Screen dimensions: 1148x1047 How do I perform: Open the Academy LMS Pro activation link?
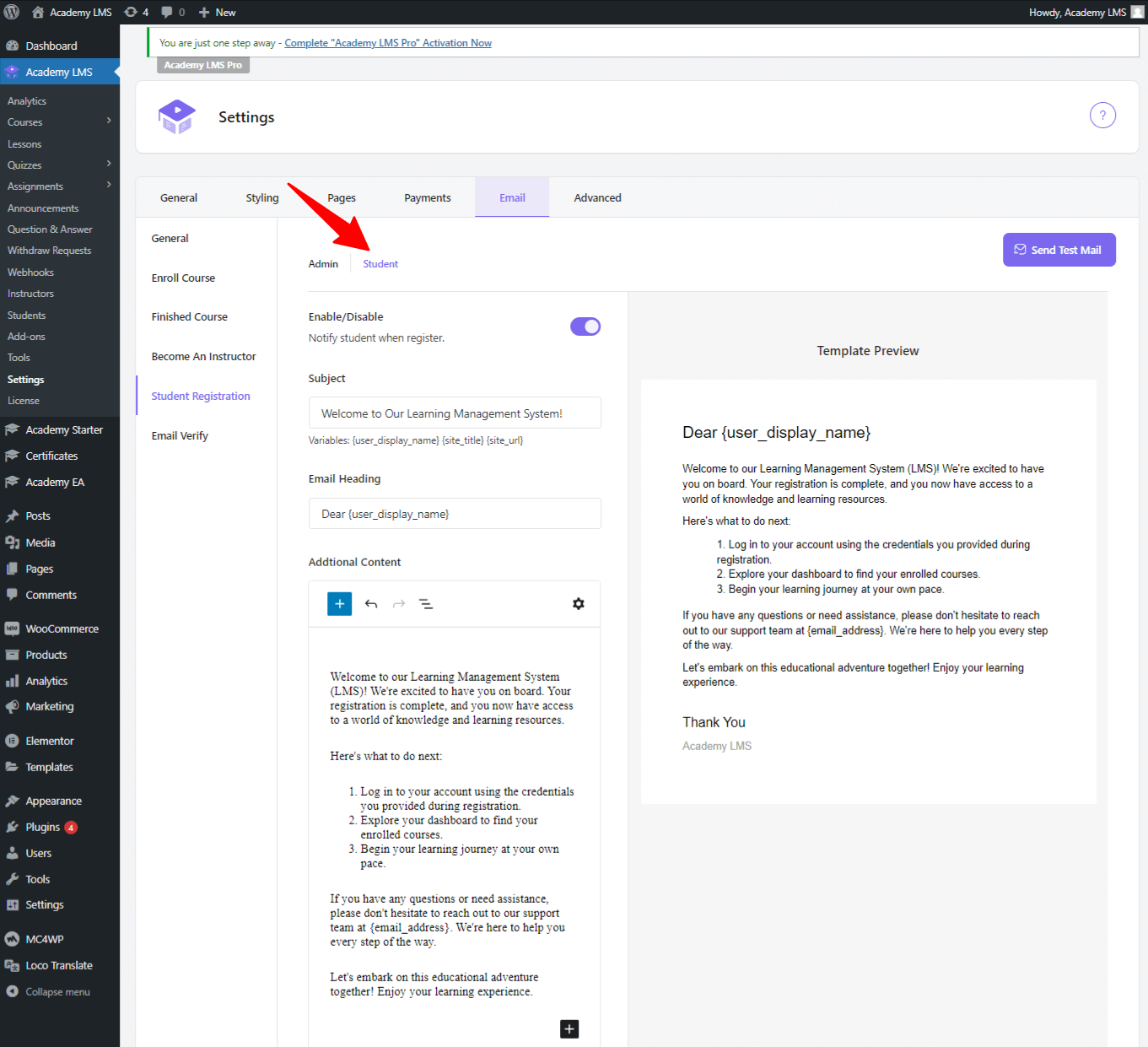click(x=387, y=42)
